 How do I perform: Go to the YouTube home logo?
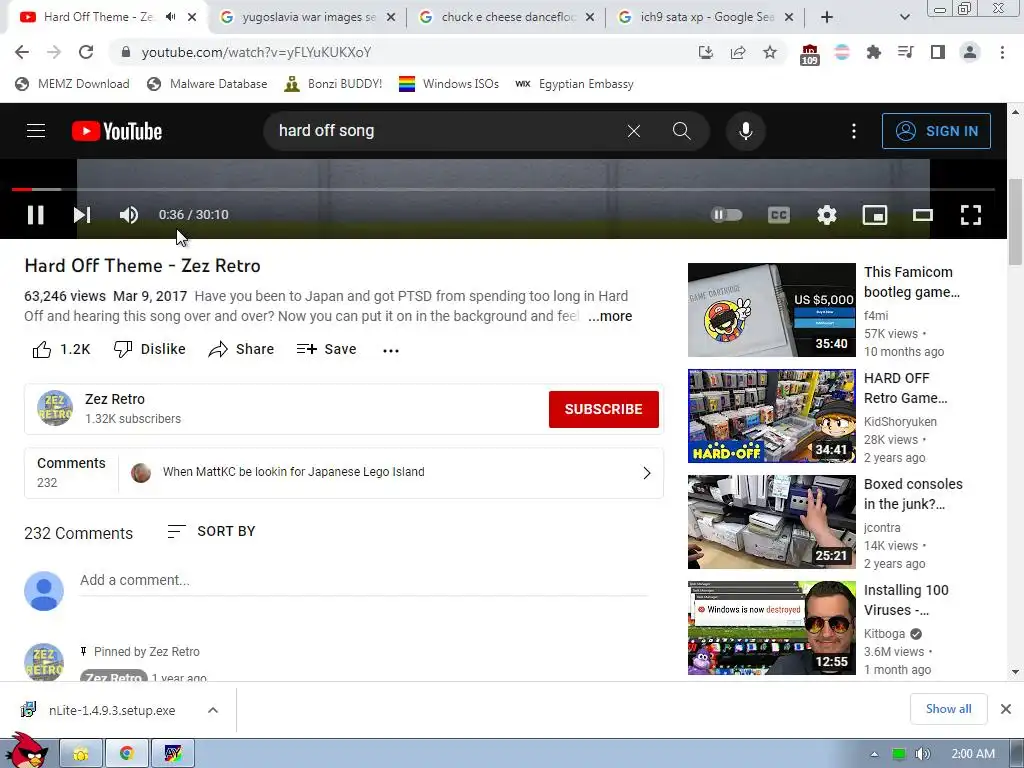117,131
